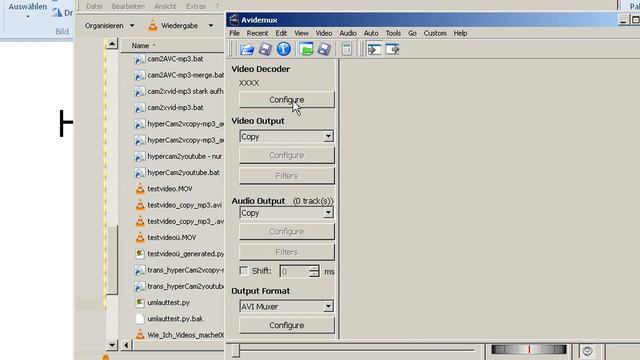640x360 pixels.
Task: Open the Audio Output Copy dropdown
Action: (328, 213)
